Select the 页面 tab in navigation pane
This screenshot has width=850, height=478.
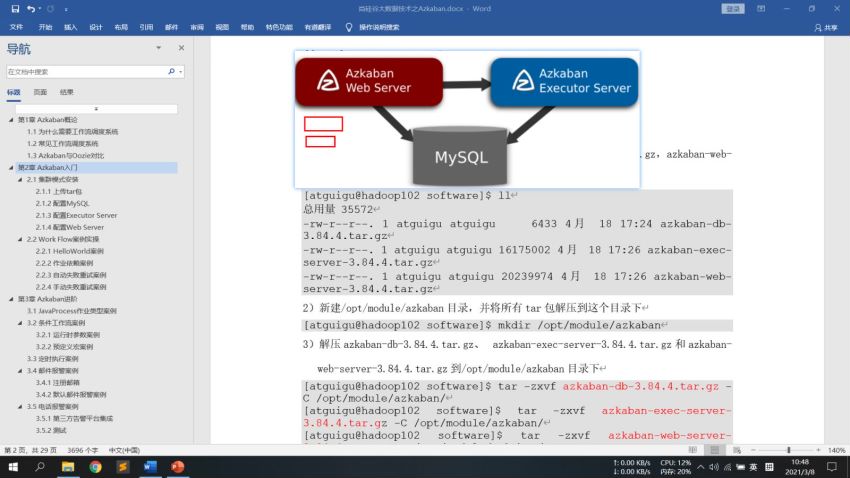tap(41, 92)
